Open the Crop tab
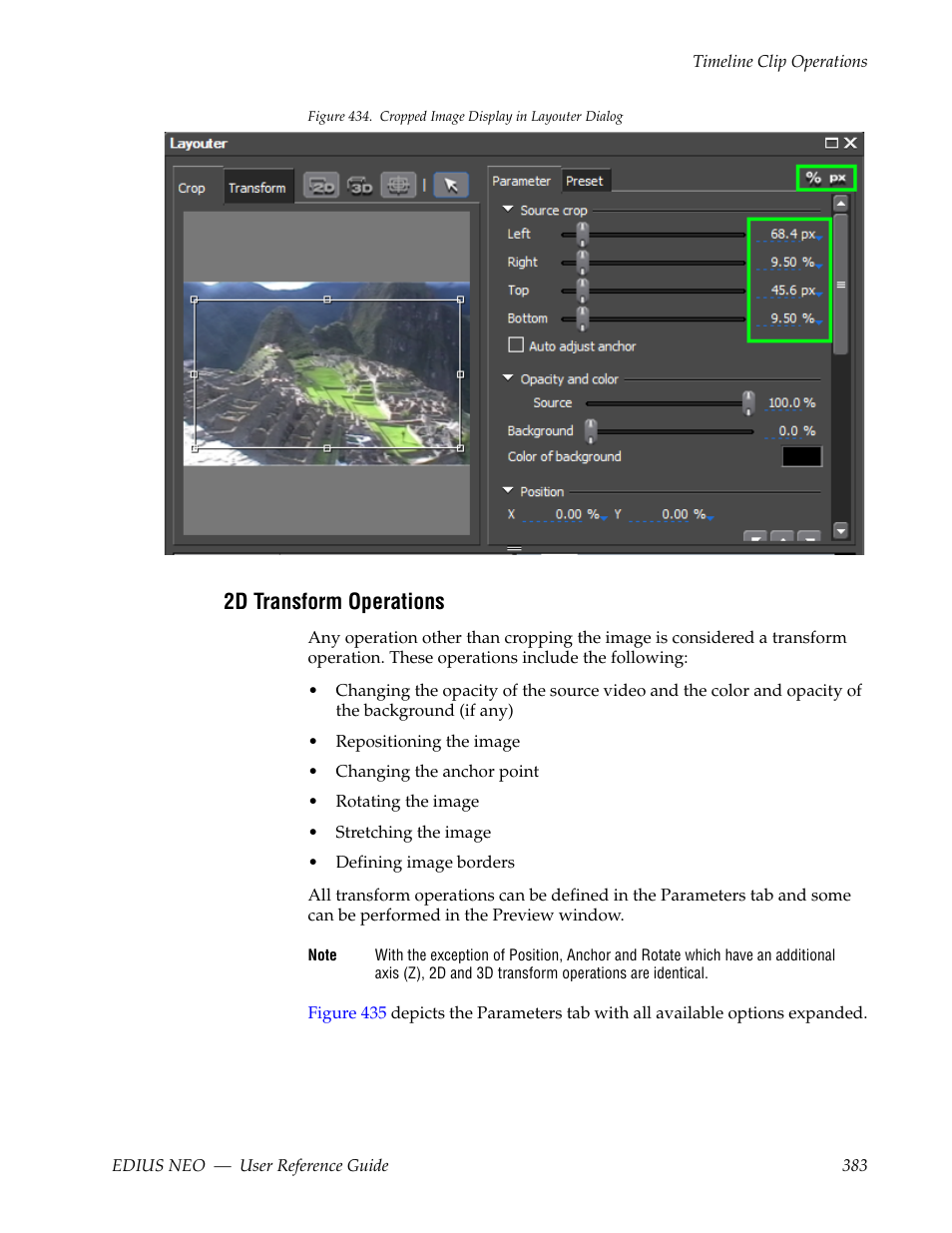This screenshot has width=952, height=1233. 192,188
